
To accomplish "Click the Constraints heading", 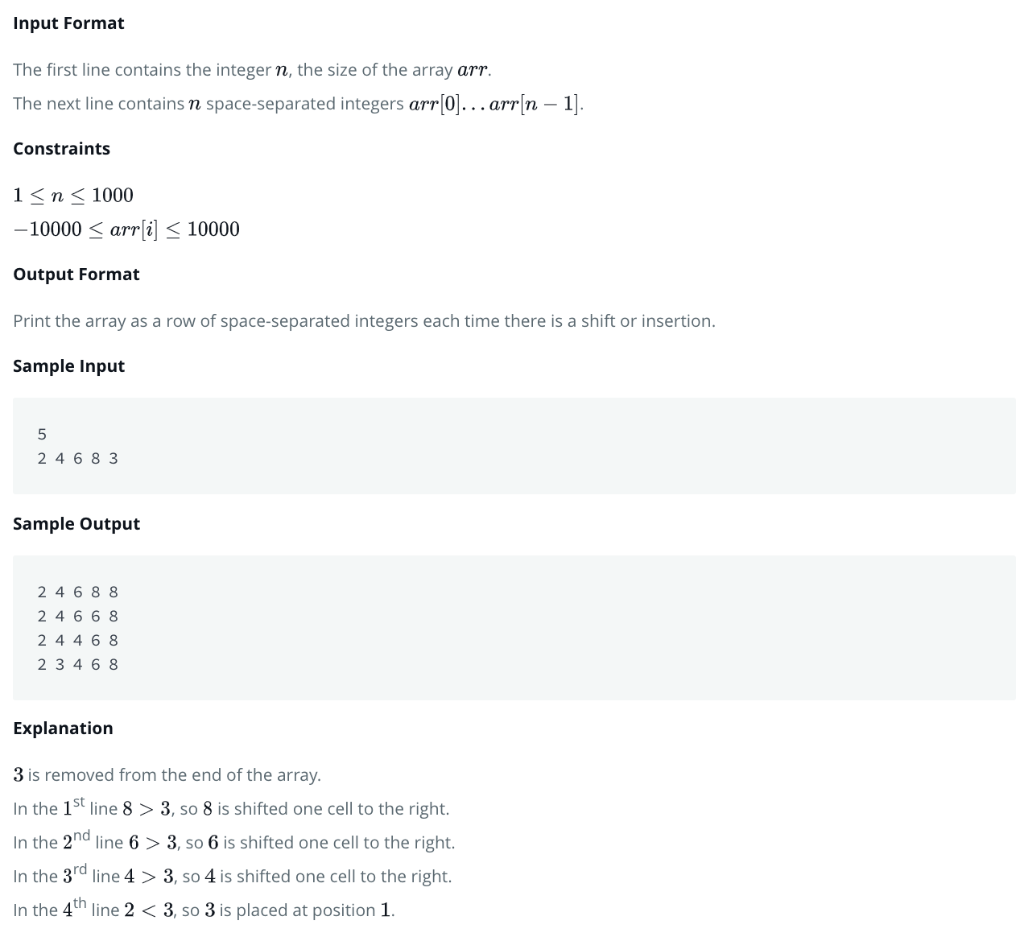I will tap(61, 149).
